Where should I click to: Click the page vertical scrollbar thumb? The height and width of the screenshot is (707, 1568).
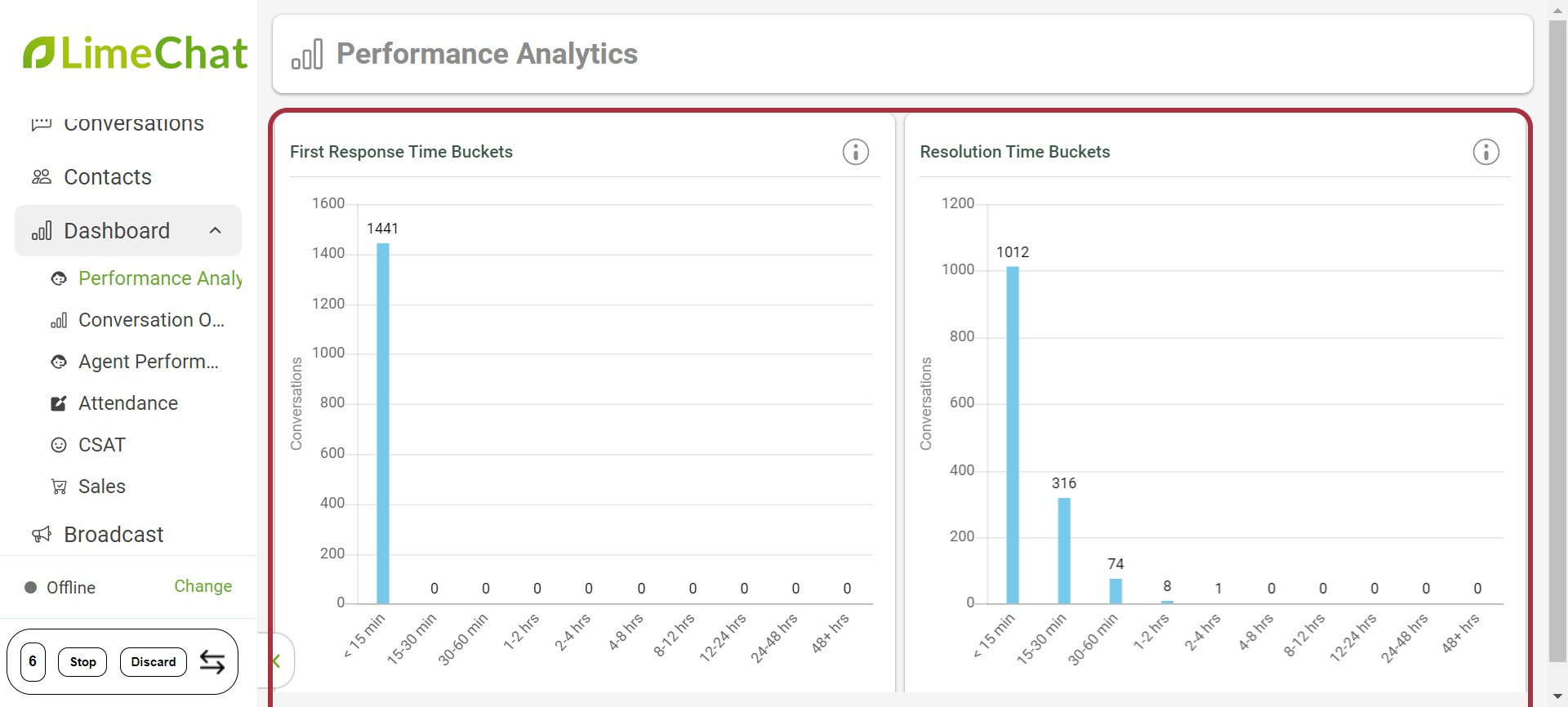(1558, 341)
